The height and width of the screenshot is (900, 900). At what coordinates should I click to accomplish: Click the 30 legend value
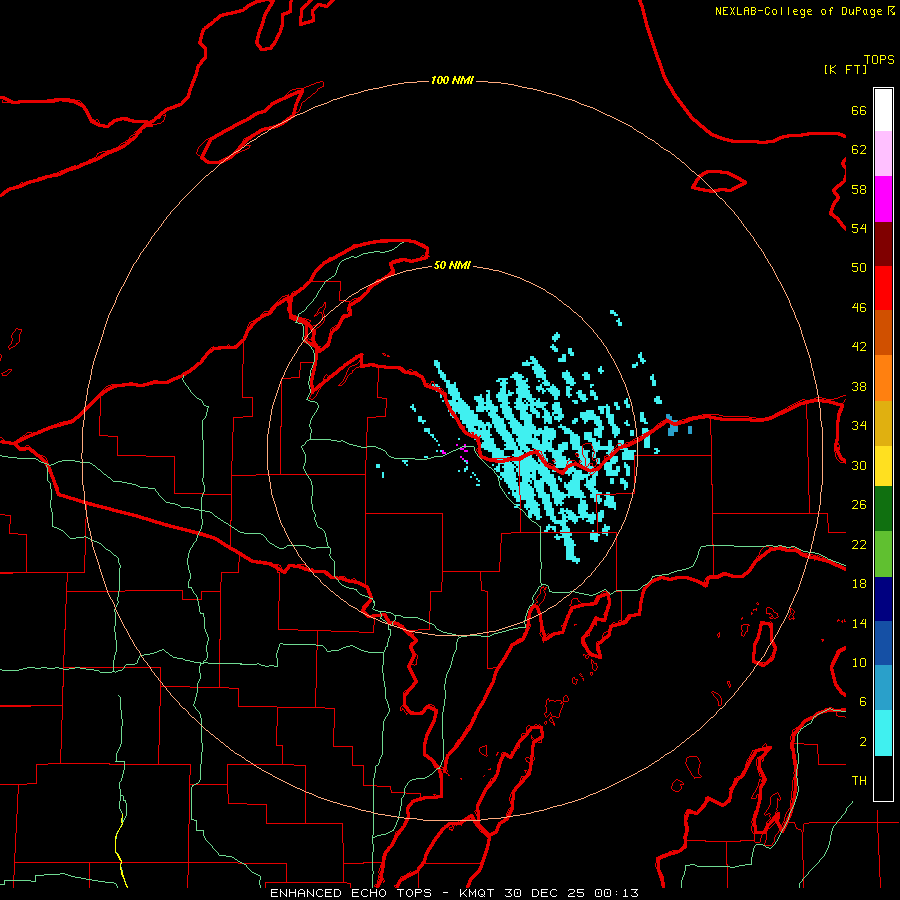click(859, 465)
